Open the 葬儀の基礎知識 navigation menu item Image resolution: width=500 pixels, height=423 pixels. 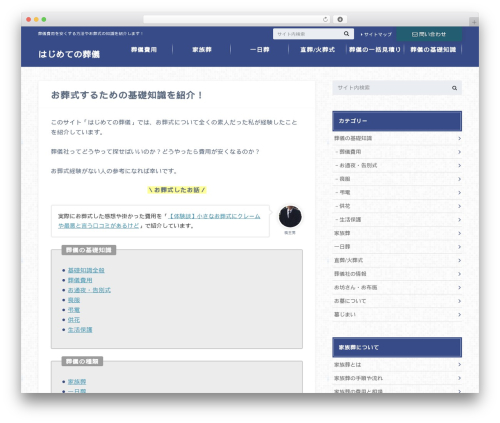click(x=433, y=50)
